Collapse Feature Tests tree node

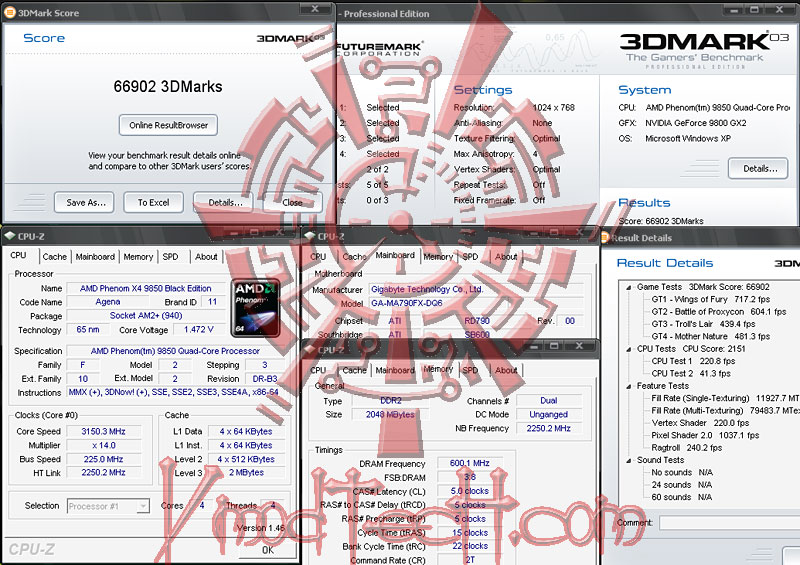click(629, 386)
